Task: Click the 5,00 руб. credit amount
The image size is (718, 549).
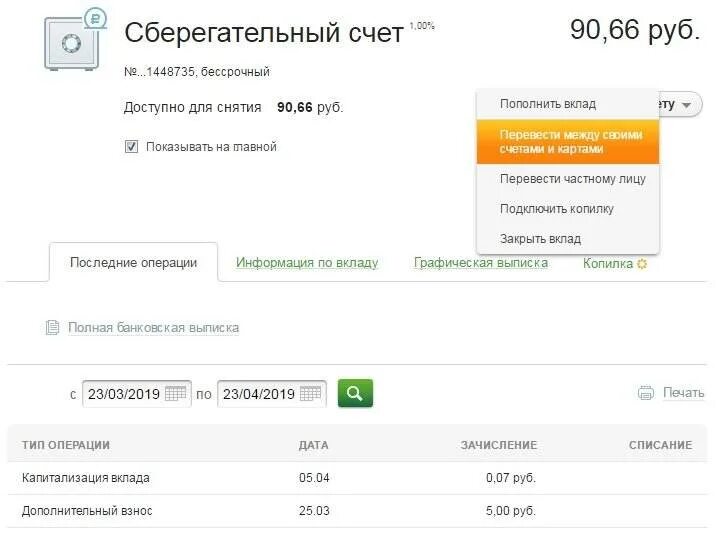Action: coord(511,511)
